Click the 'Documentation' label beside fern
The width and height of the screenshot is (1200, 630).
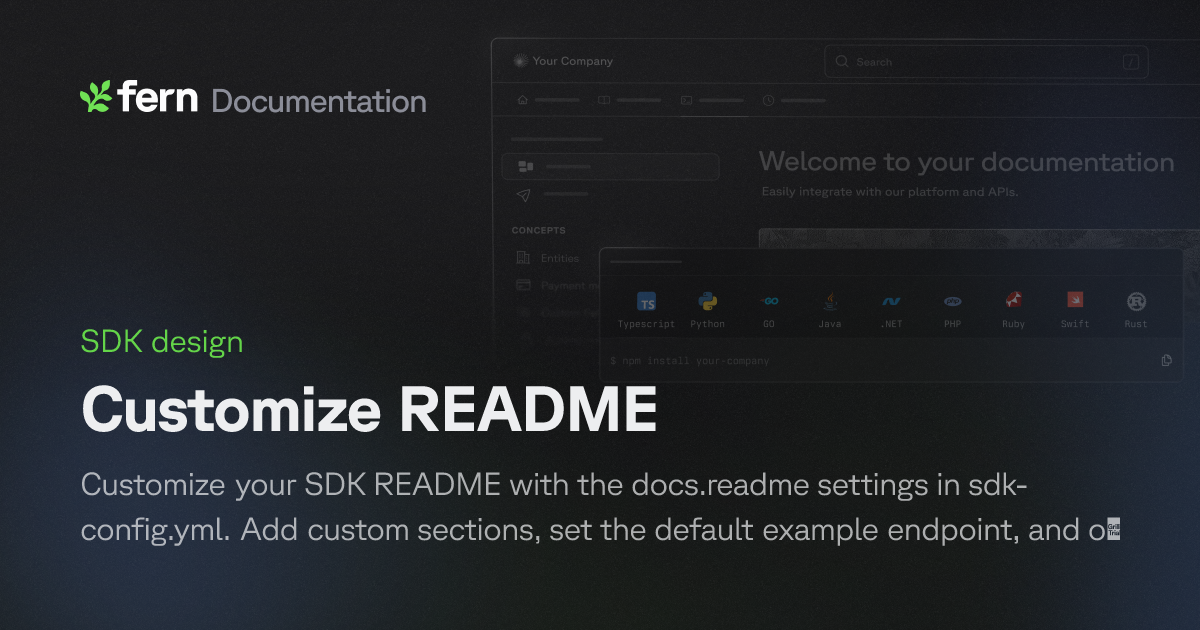tap(319, 102)
